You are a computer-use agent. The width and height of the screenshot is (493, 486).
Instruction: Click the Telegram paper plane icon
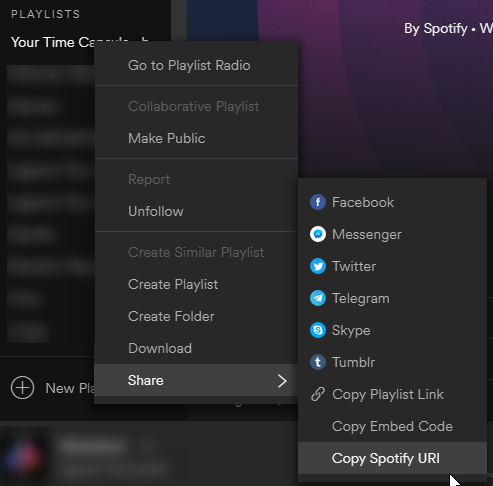click(x=318, y=298)
